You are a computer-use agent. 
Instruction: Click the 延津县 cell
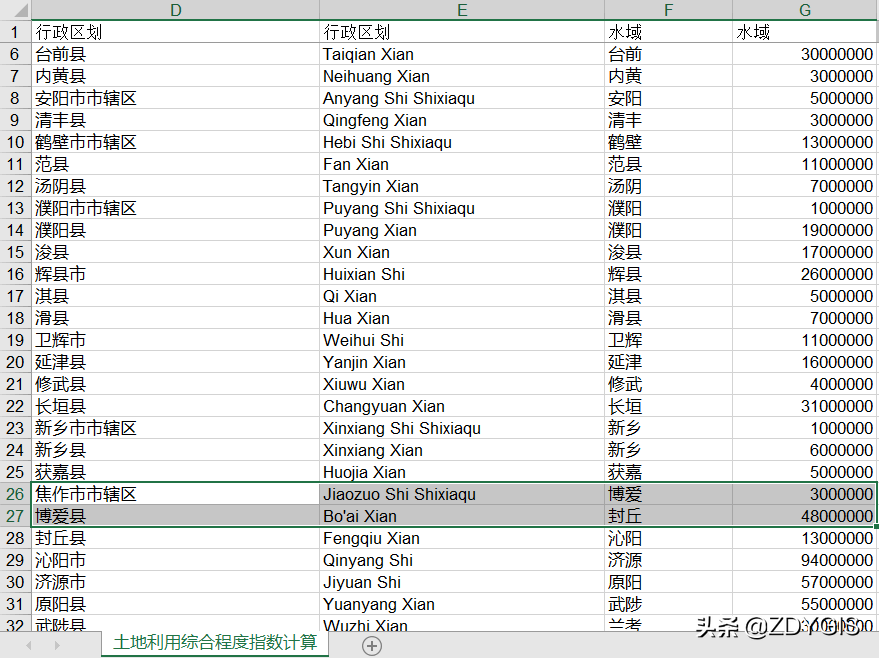coord(175,362)
